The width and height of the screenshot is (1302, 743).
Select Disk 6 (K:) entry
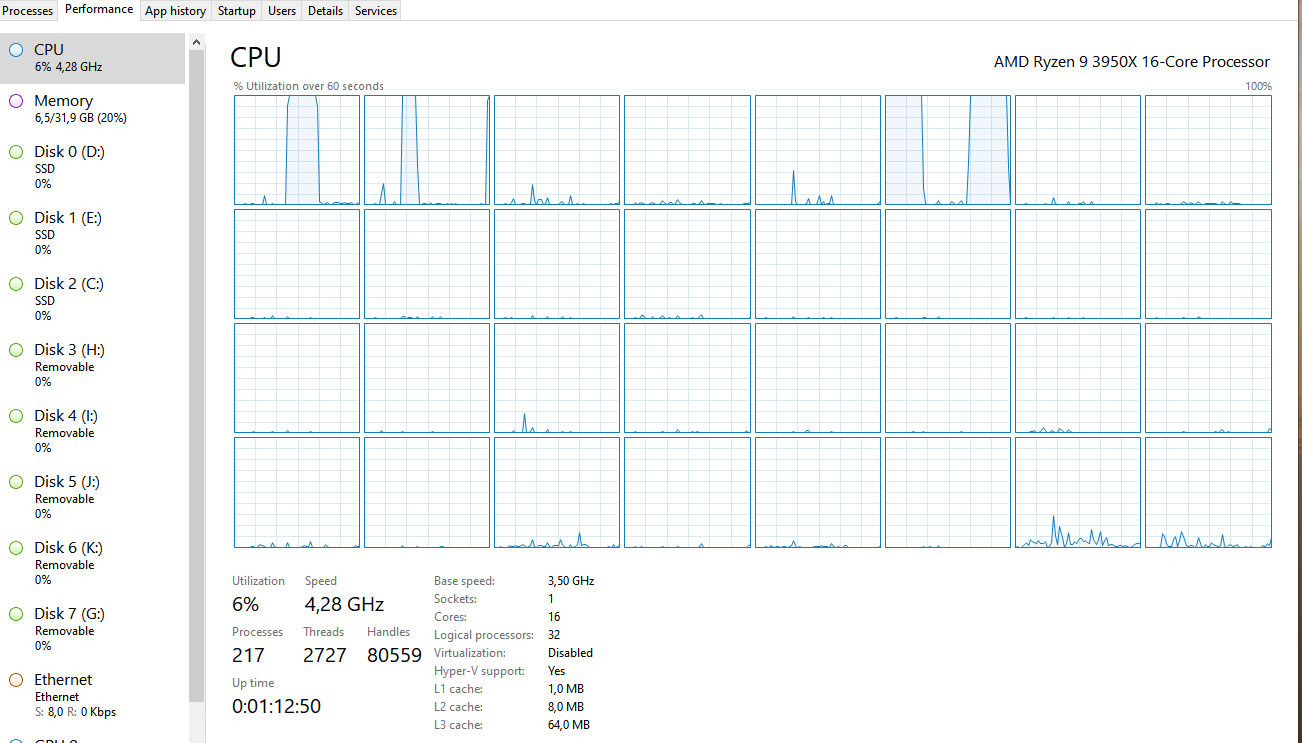92,563
